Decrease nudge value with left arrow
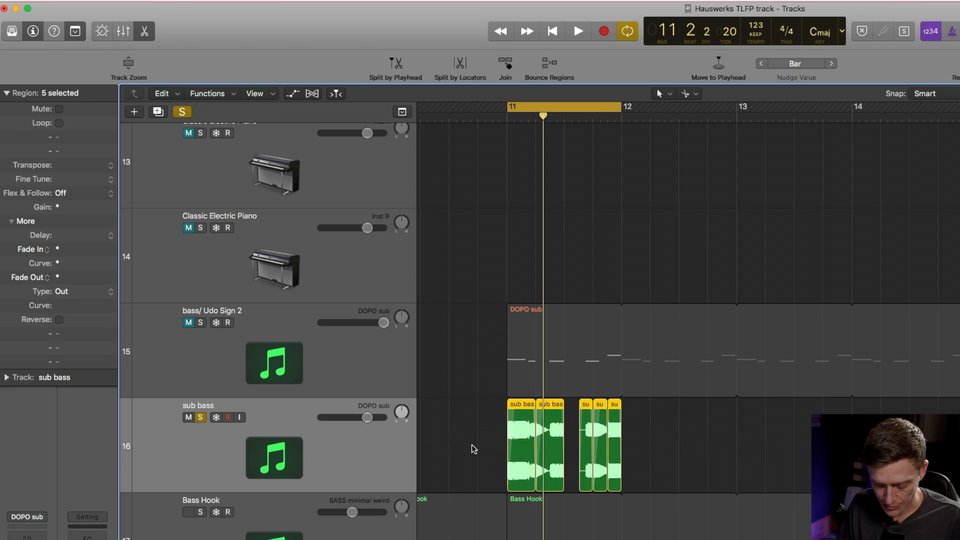Image resolution: width=960 pixels, height=540 pixels. tap(761, 64)
